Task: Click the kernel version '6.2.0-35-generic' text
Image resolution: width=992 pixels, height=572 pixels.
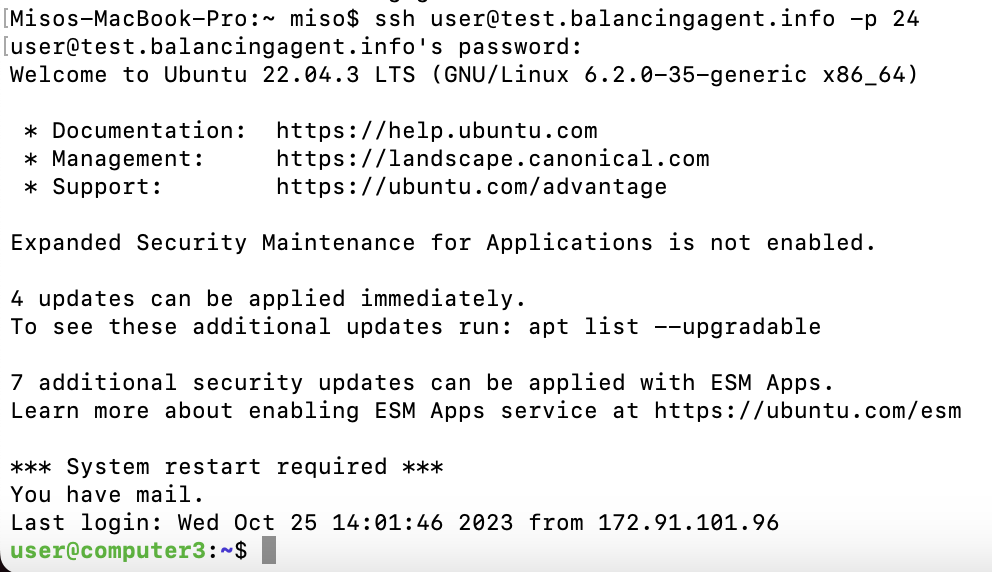Action: tap(695, 75)
